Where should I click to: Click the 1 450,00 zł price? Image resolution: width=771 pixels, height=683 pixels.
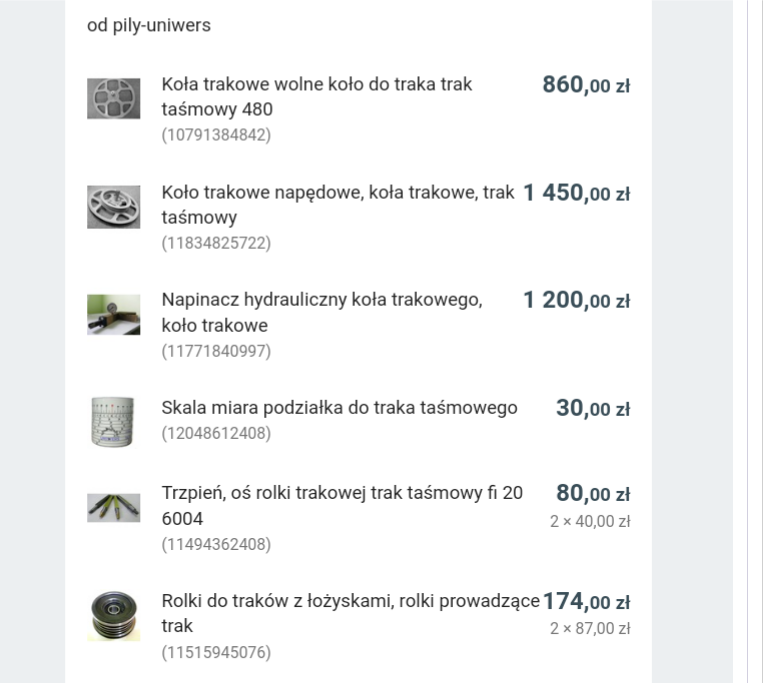point(576,193)
